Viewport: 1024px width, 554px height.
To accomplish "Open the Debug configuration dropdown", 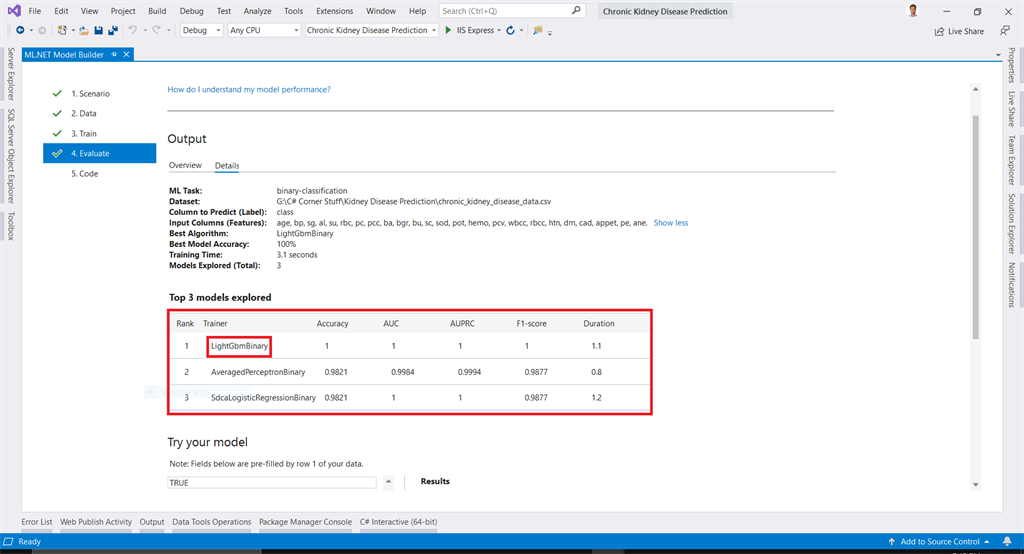I will tap(201, 30).
